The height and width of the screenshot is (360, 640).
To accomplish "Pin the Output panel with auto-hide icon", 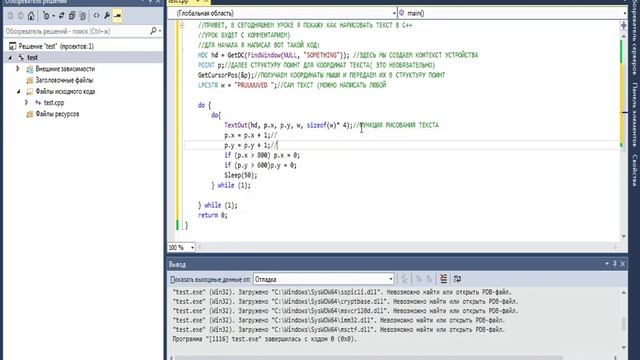I will tap(615, 264).
